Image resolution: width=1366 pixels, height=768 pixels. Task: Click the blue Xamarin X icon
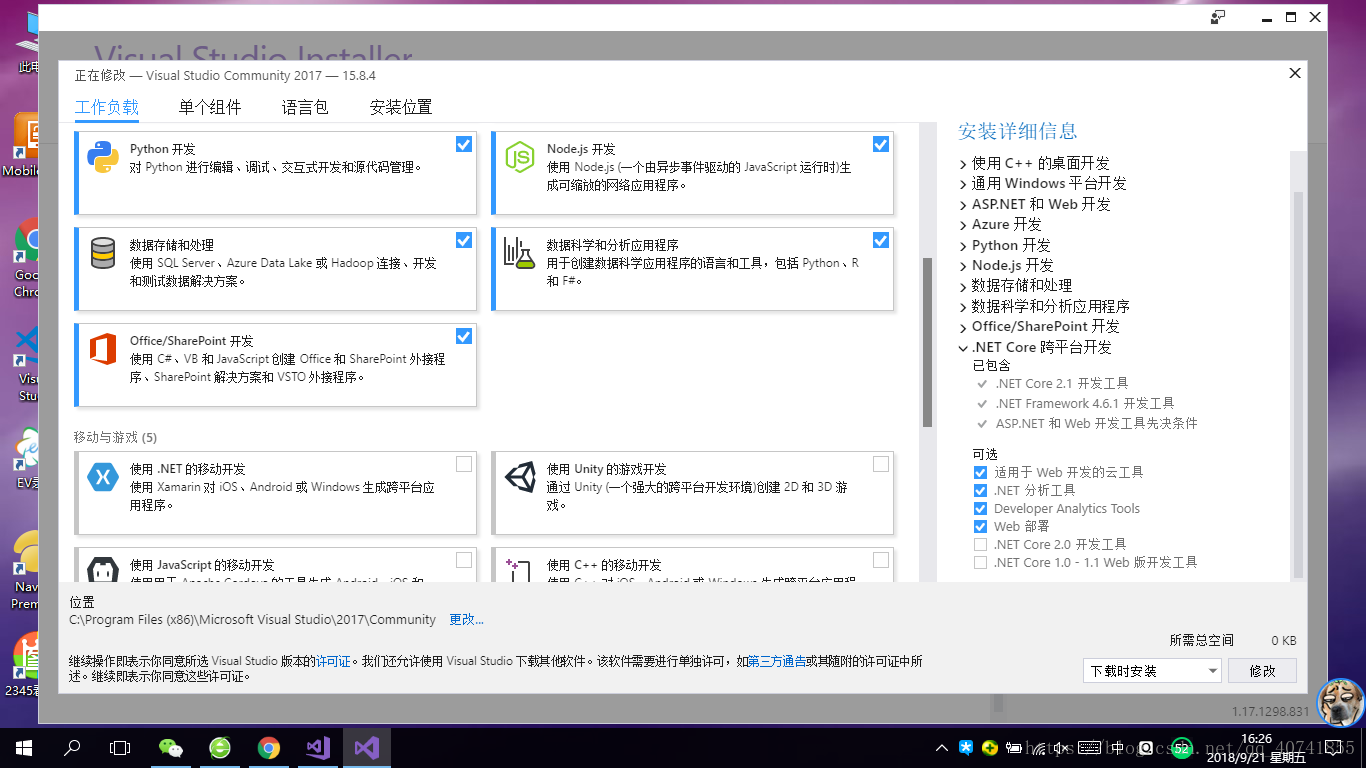pos(103,478)
